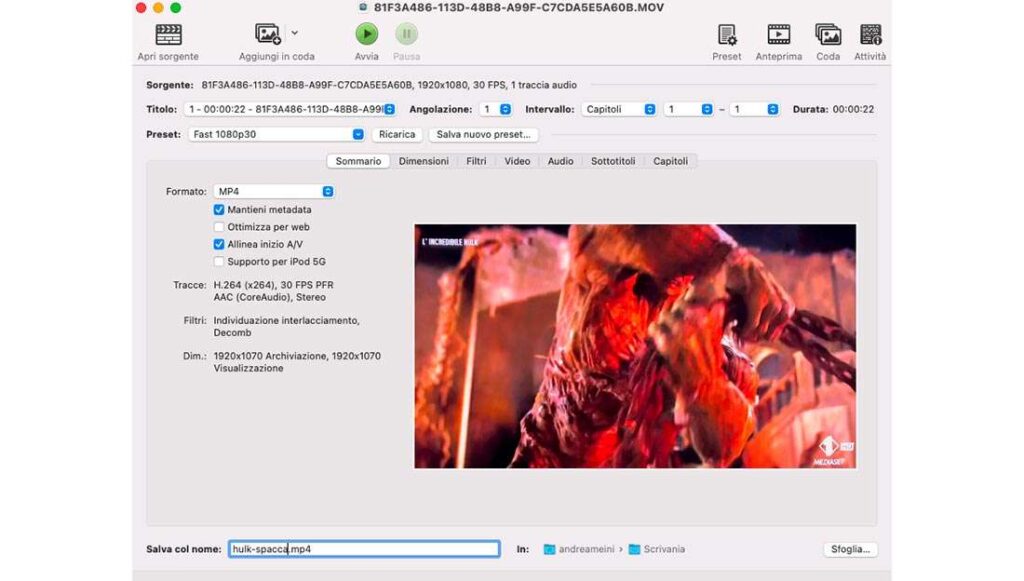Click the Salva col nome filename field
Image resolution: width=1024 pixels, height=581 pixels.
(x=364, y=549)
